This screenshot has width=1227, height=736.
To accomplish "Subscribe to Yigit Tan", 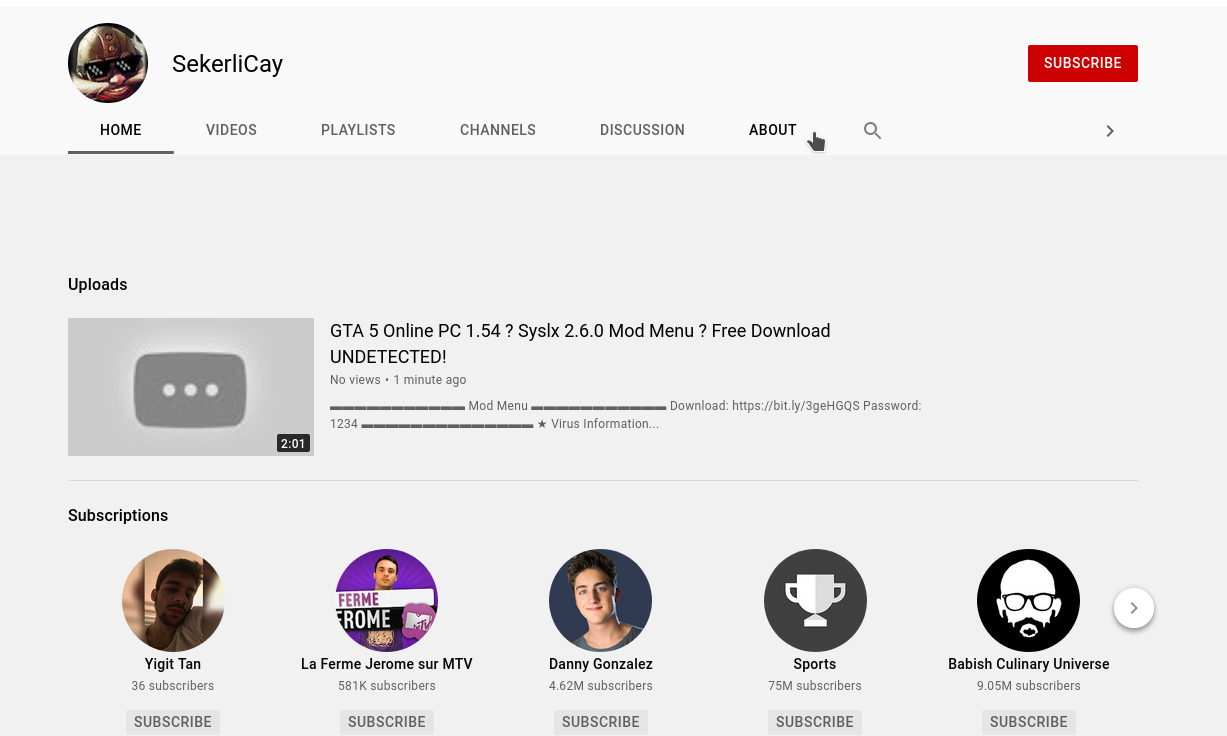I will (173, 722).
